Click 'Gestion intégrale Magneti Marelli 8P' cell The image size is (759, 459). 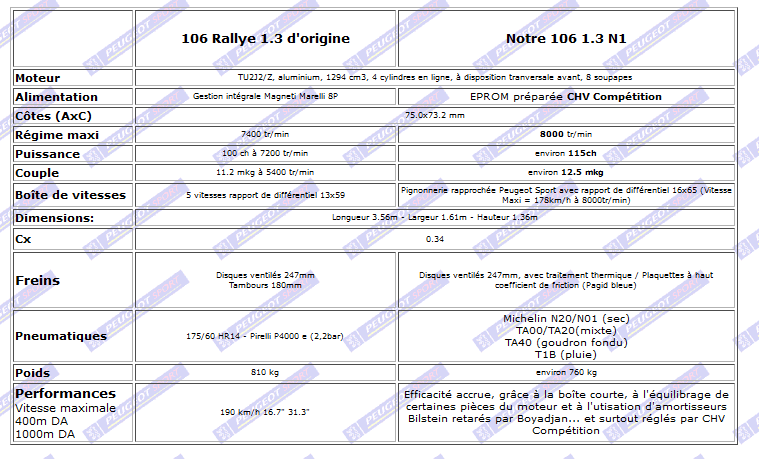(x=265, y=96)
